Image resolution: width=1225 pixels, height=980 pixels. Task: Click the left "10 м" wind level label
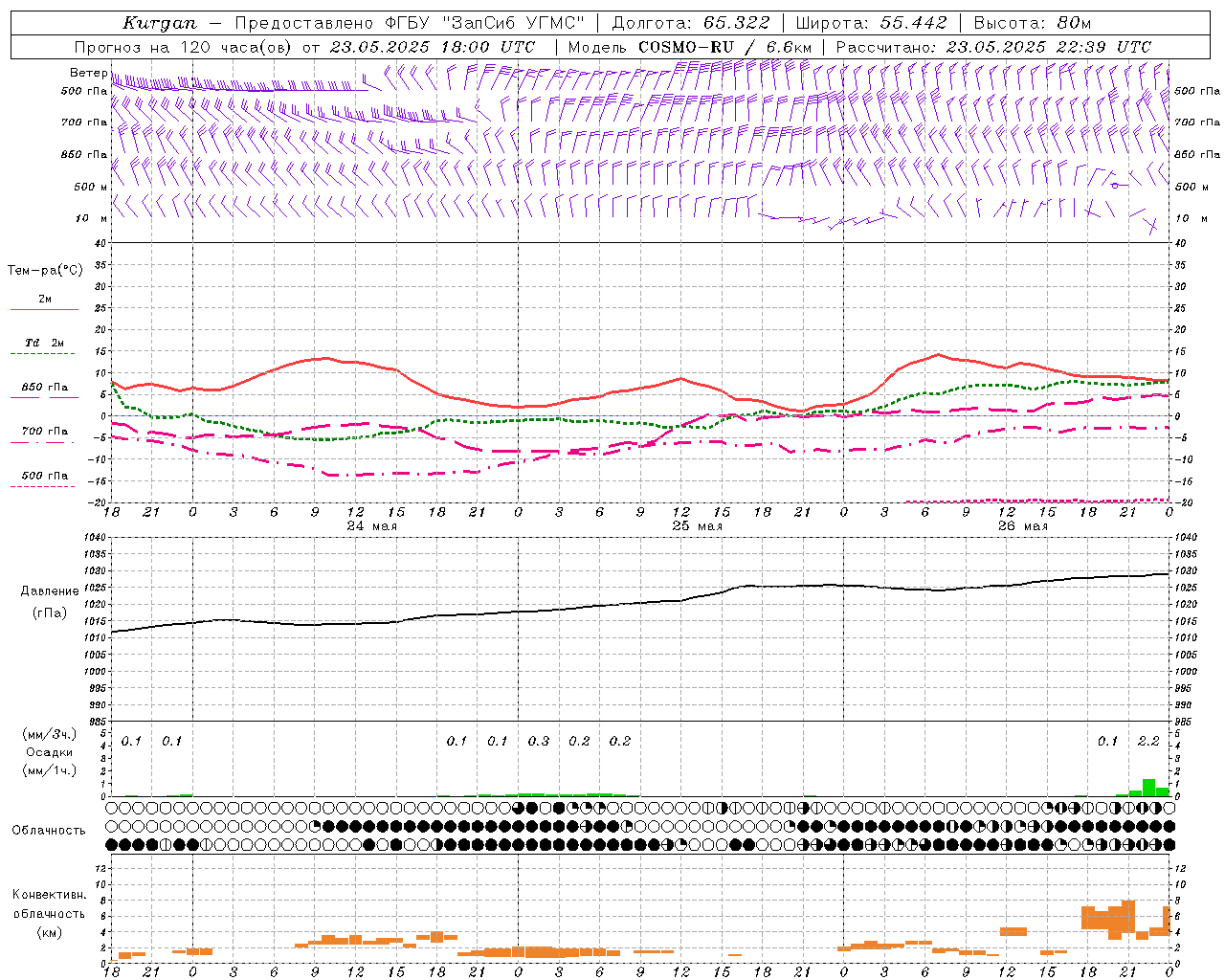tap(91, 218)
